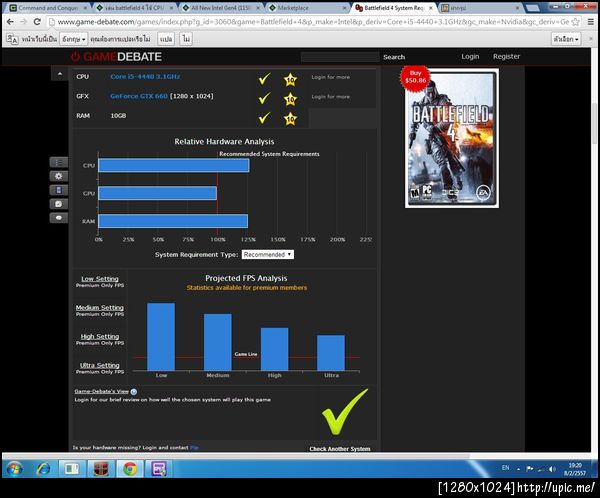The image size is (600, 498).
Task: Click the Ultra bar in the FPS chart
Action: [331, 353]
